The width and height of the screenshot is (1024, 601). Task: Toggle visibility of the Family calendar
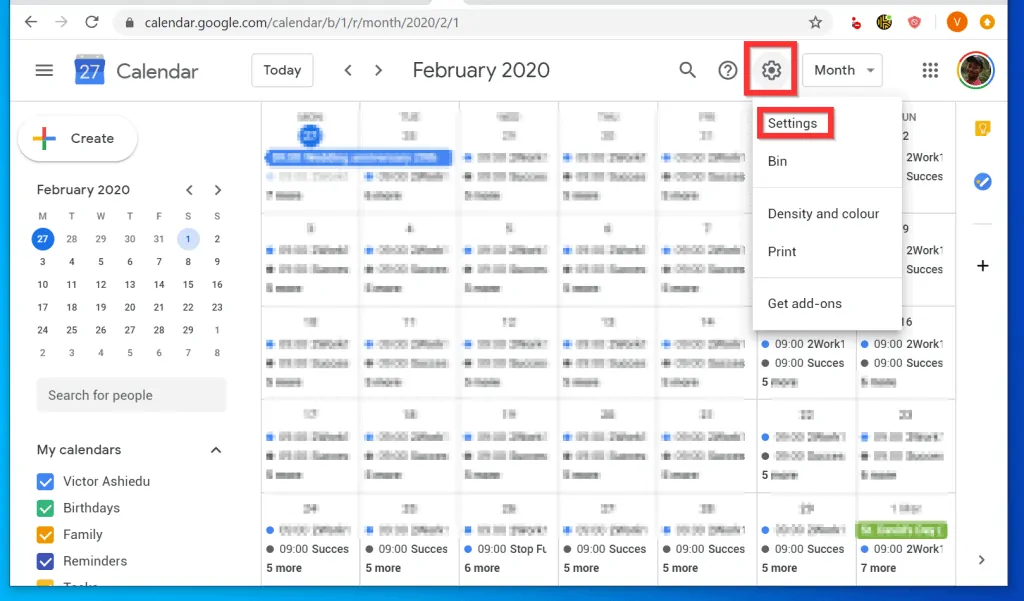[44, 534]
